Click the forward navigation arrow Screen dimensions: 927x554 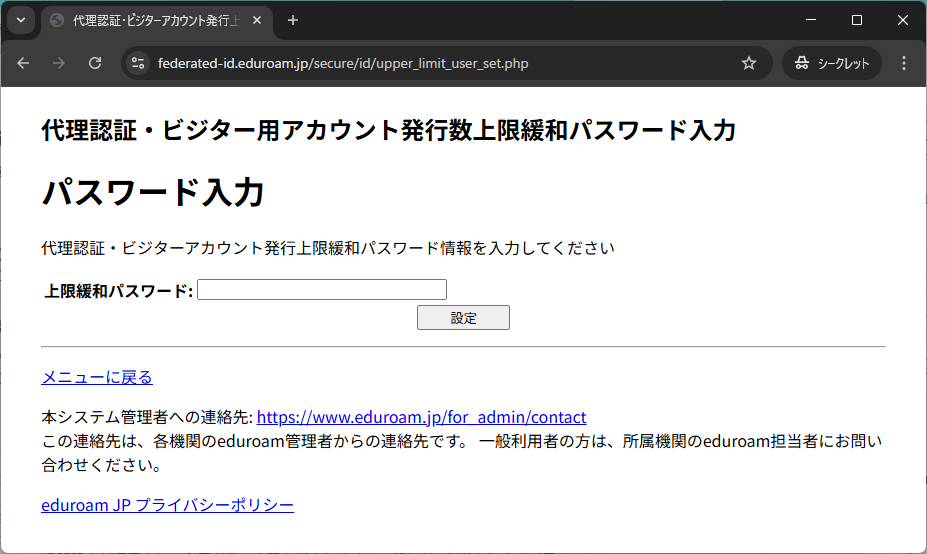point(59,63)
